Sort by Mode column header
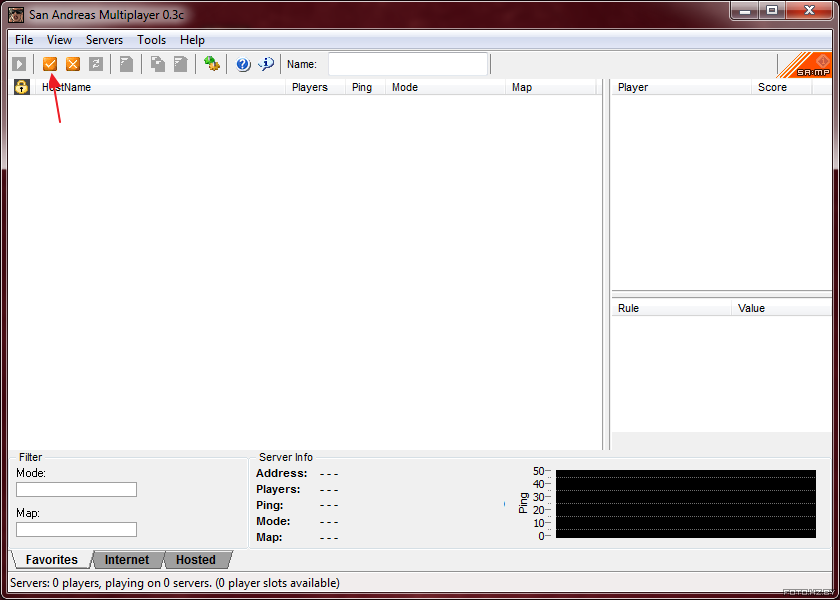Screen dimensions: 840x600 click(x=446, y=87)
